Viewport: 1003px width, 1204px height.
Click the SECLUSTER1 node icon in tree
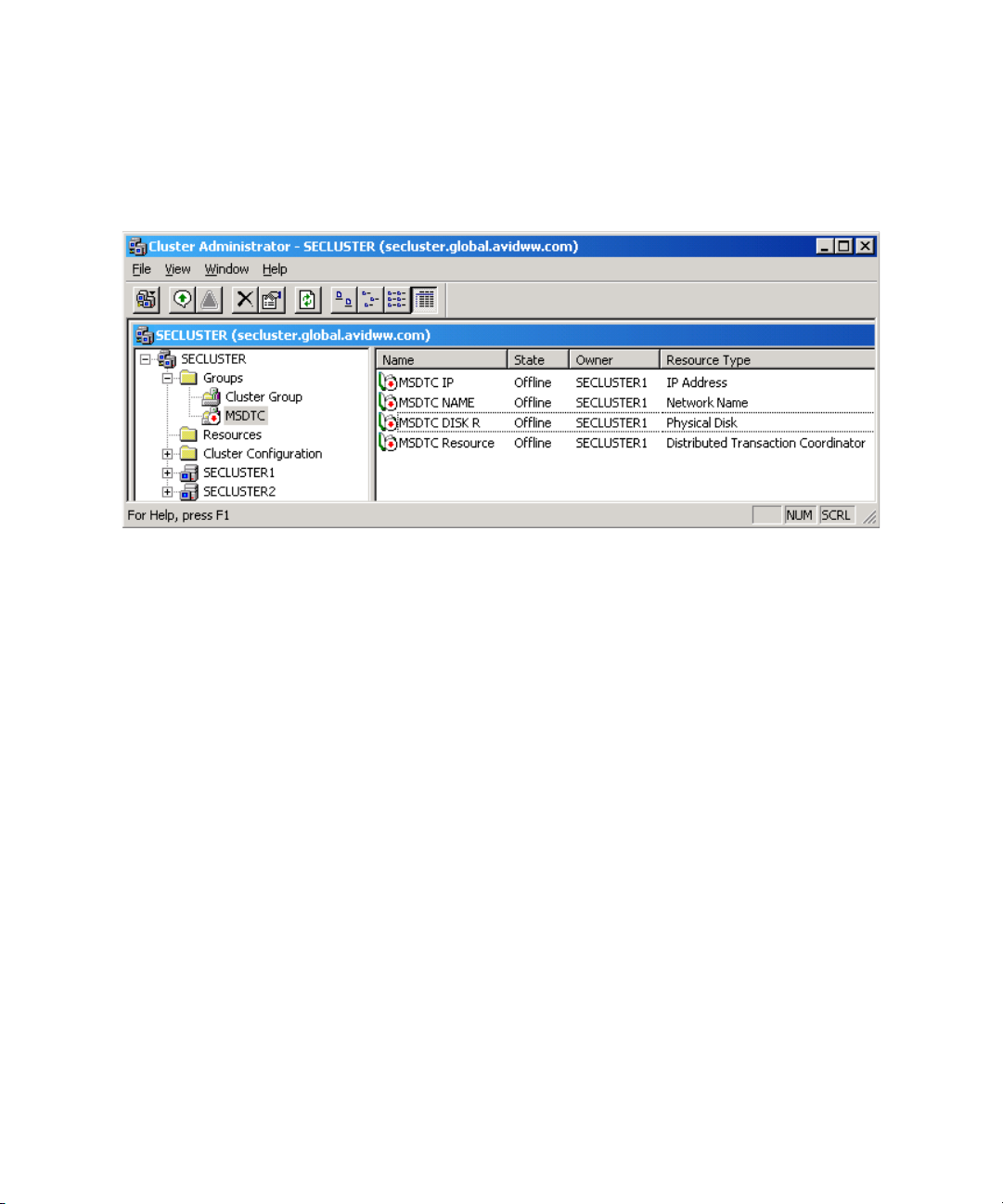coord(188,473)
